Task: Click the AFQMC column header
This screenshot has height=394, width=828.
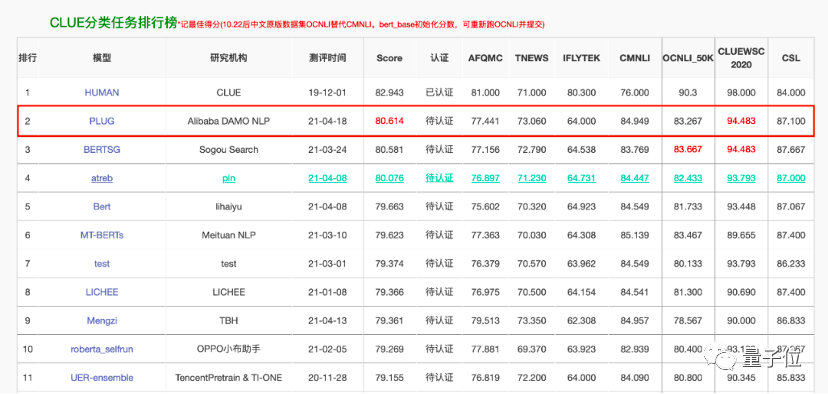Action: [485, 58]
